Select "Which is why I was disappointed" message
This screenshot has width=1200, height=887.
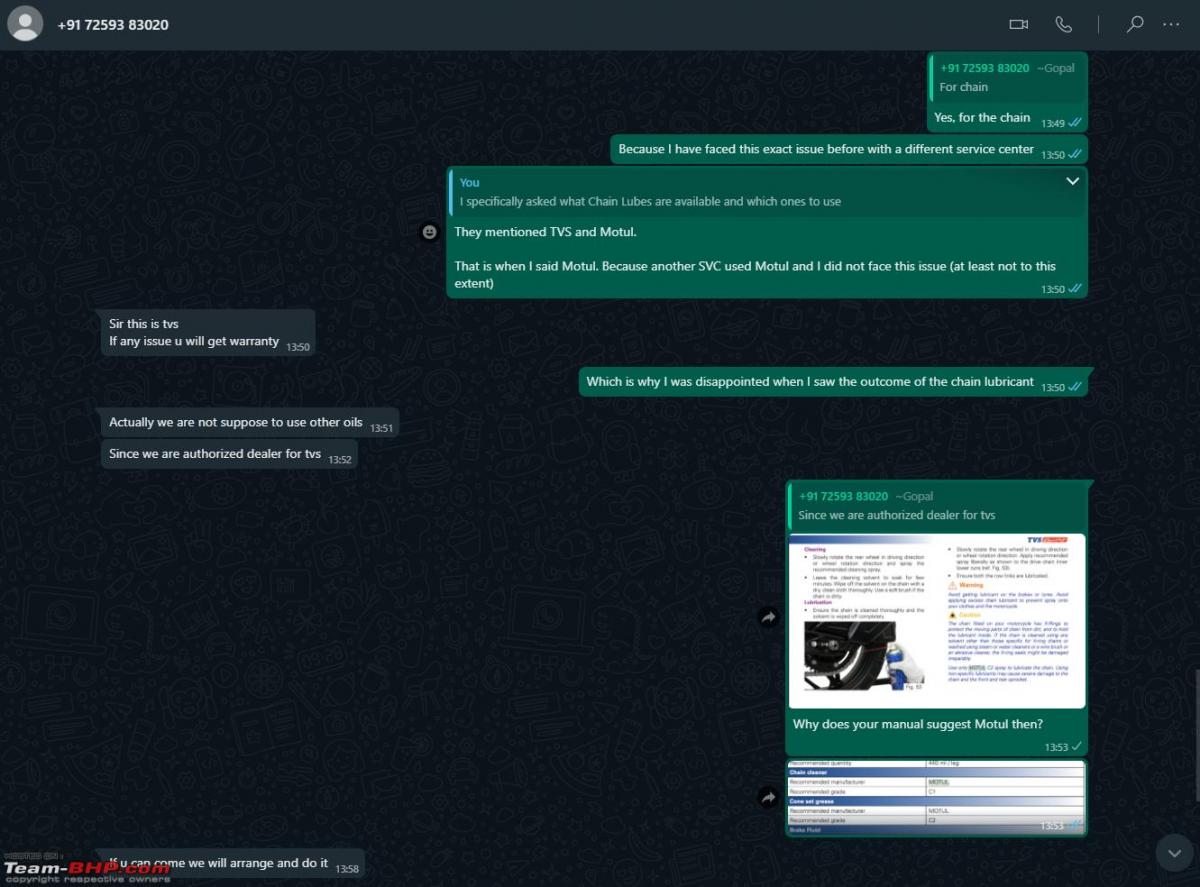pos(810,381)
